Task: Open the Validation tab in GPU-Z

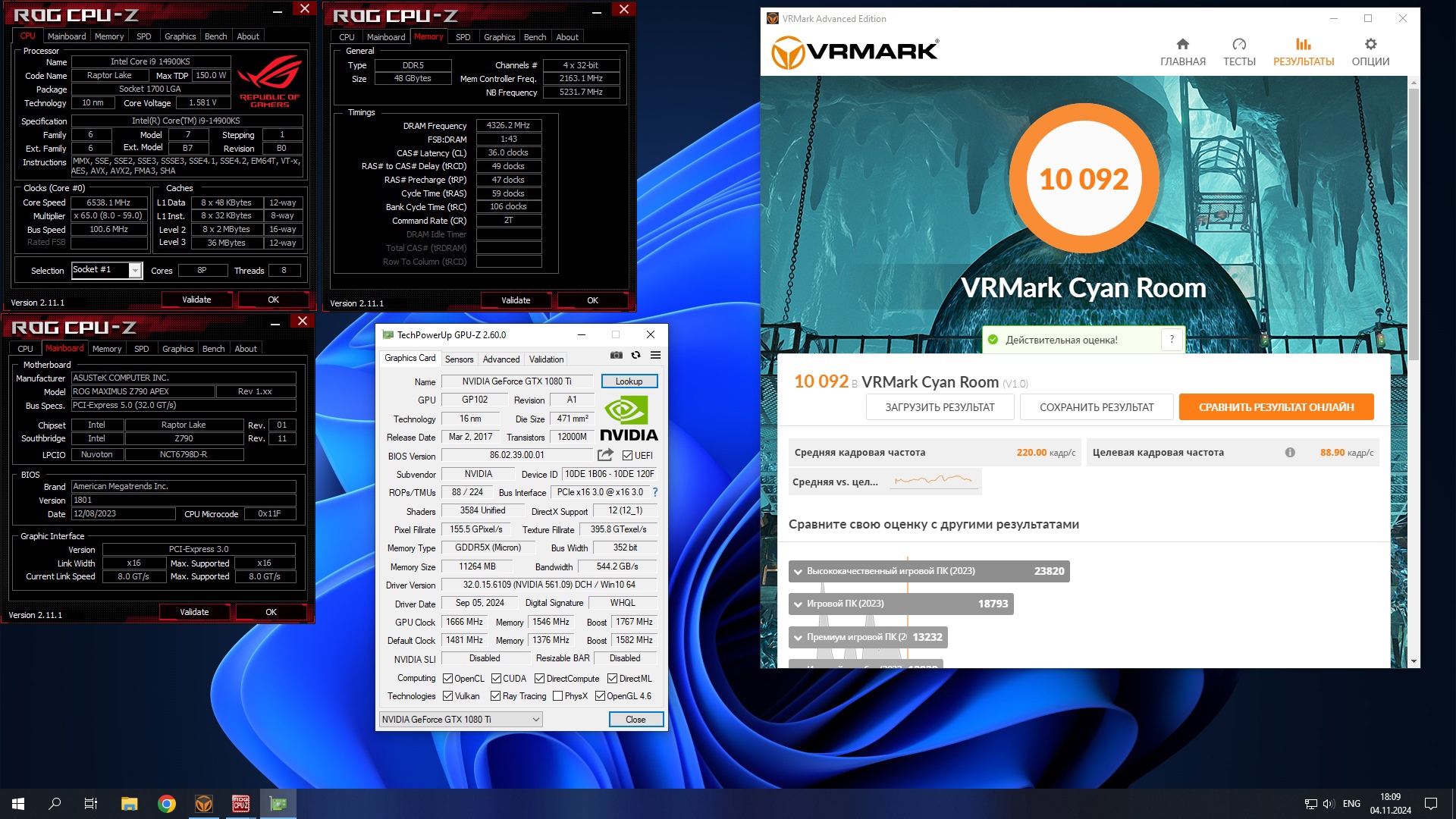Action: pyautogui.click(x=546, y=359)
